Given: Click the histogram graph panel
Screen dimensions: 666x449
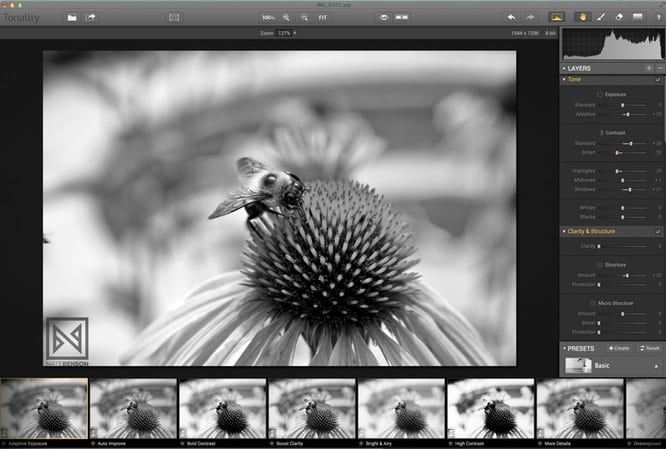Looking at the screenshot, I should pyautogui.click(x=612, y=44).
